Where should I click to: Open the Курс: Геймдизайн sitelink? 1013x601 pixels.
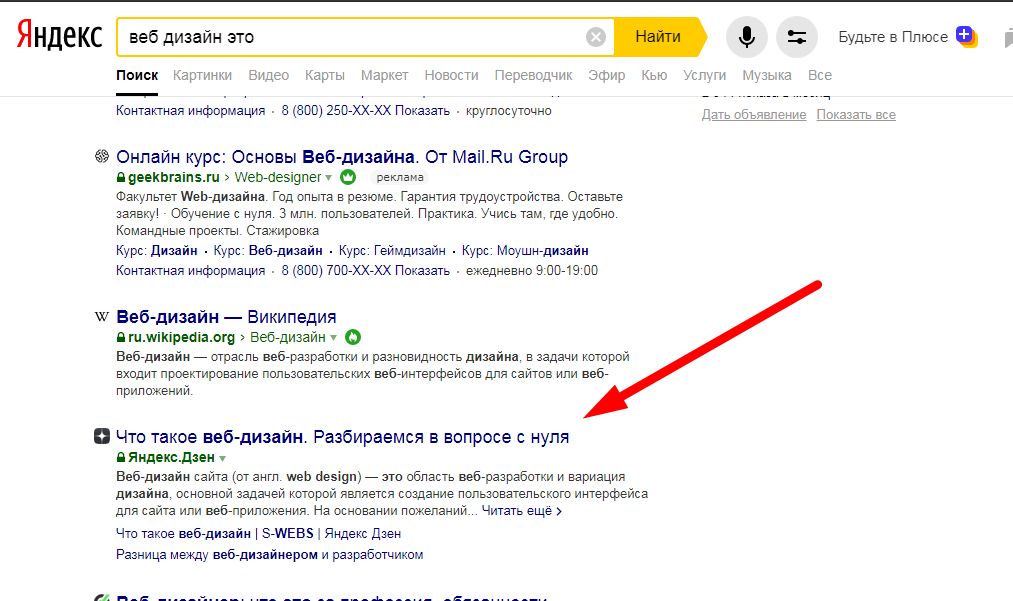click(x=392, y=251)
